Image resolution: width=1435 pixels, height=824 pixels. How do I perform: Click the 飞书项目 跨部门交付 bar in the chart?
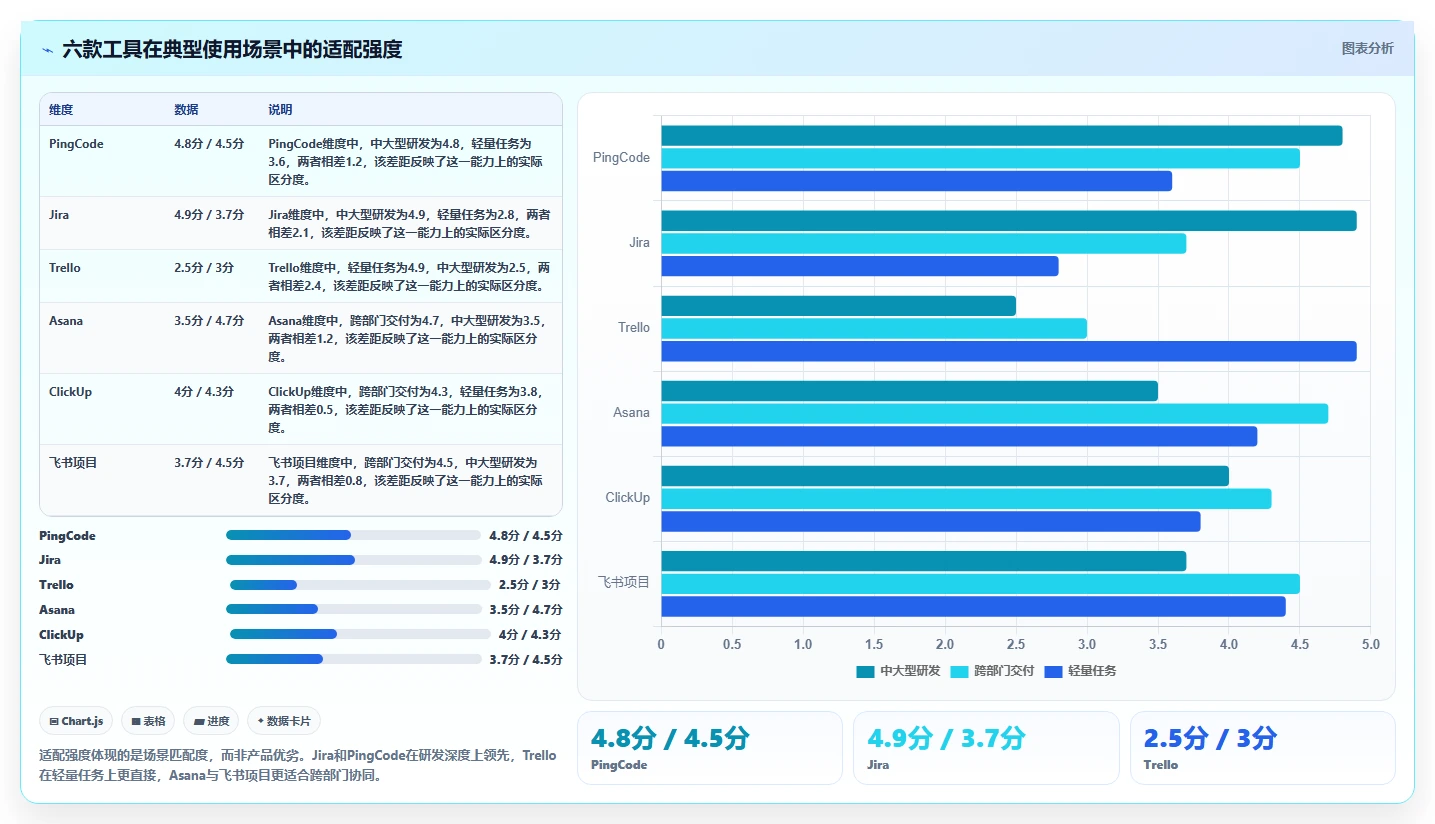(x=980, y=583)
